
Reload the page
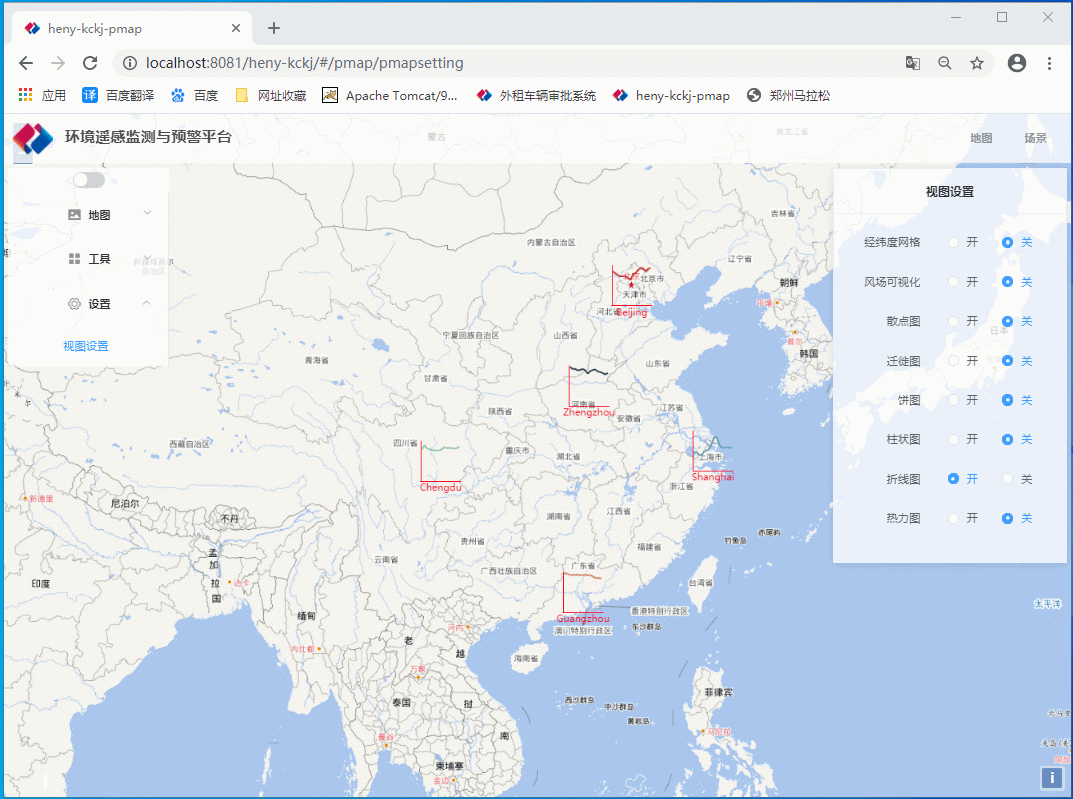pyautogui.click(x=90, y=63)
